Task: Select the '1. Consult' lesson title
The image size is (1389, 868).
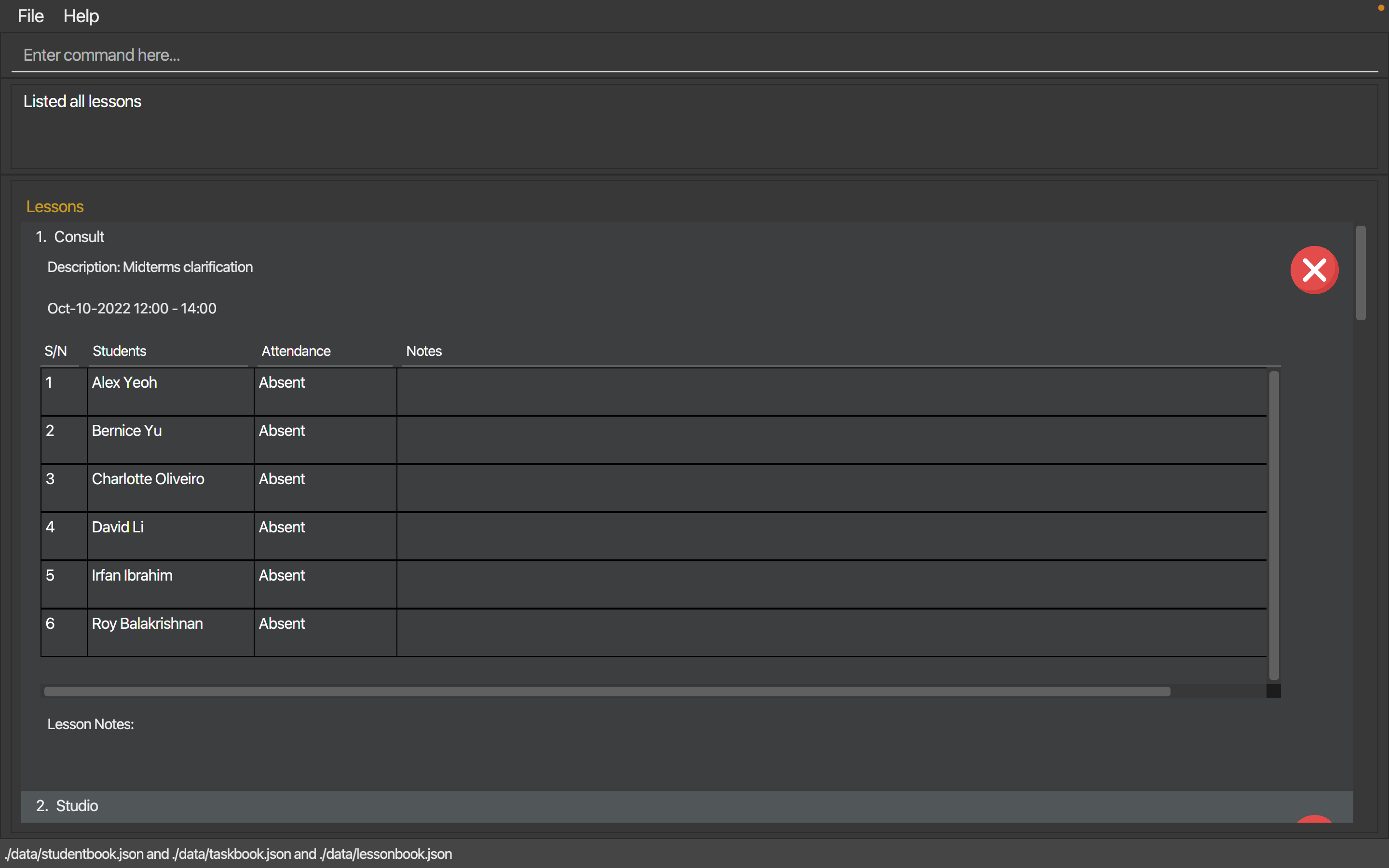Action: [70, 236]
